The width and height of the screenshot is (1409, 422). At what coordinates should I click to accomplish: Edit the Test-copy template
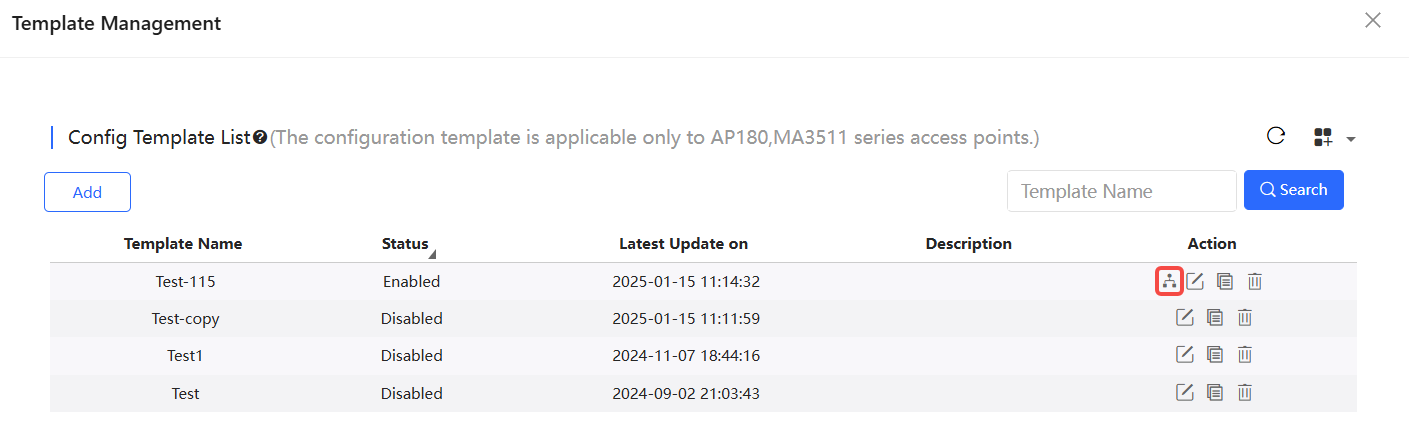(x=1185, y=318)
